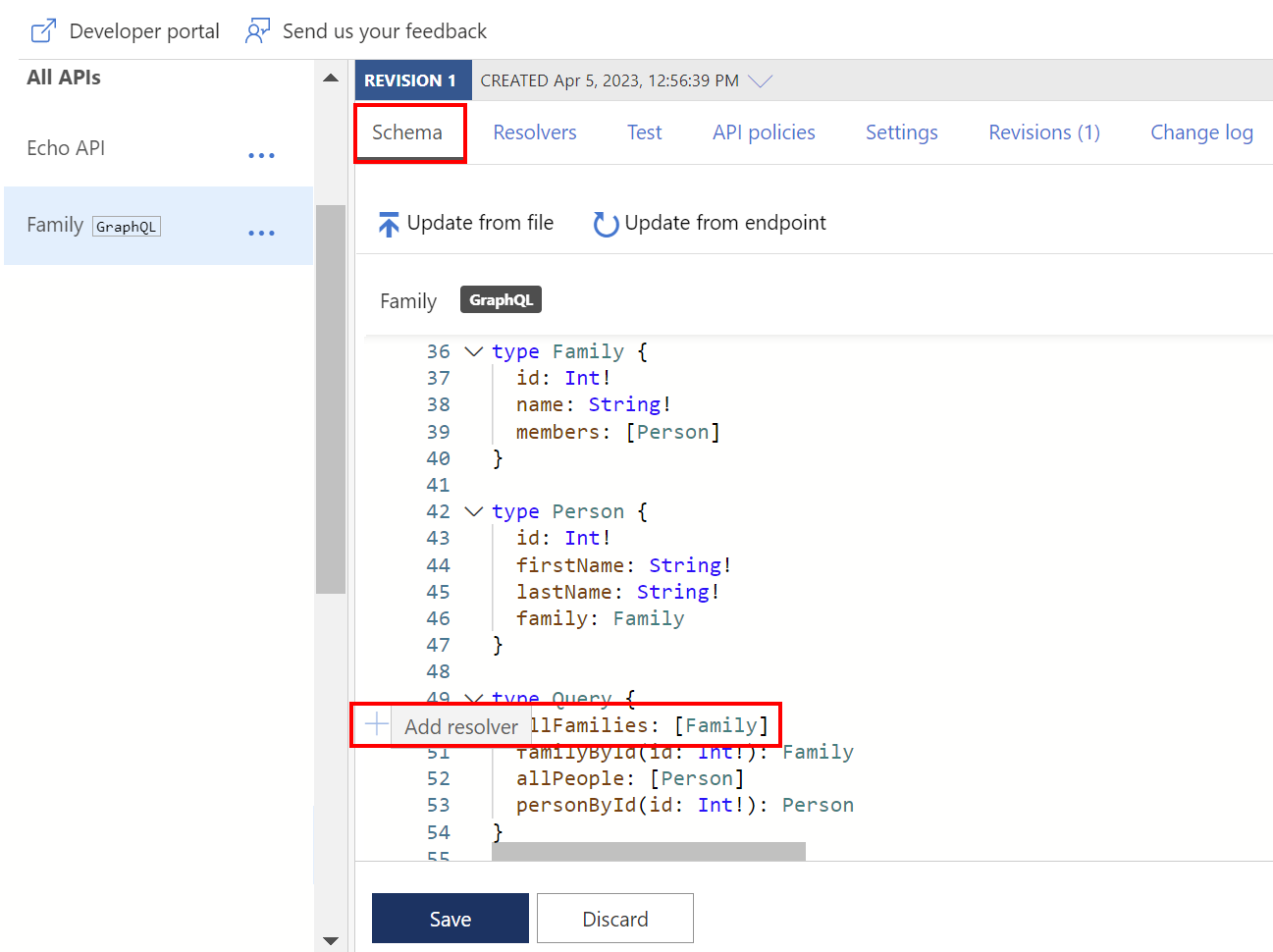The width and height of the screenshot is (1273, 952).
Task: Click the Save button
Action: (450, 919)
